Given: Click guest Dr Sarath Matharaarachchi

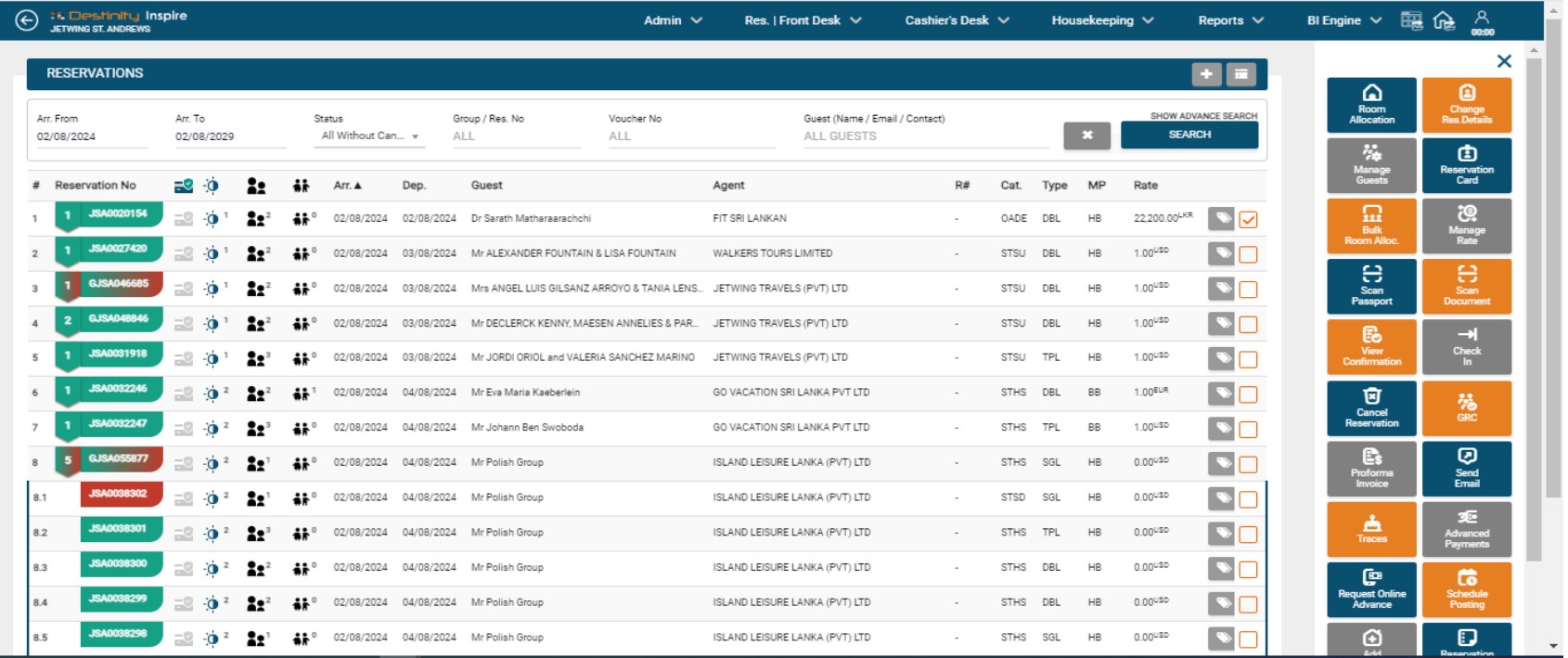Looking at the screenshot, I should coord(531,219).
